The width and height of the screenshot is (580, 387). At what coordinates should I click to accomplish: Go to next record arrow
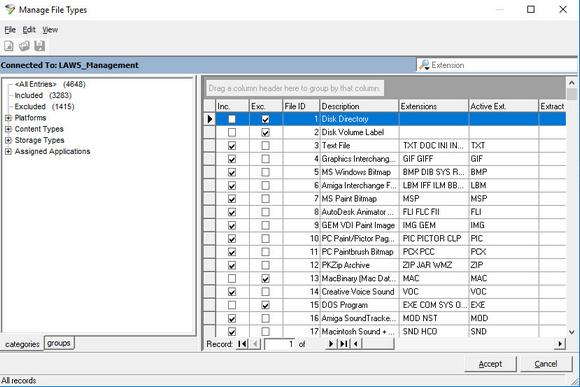[x=331, y=344]
